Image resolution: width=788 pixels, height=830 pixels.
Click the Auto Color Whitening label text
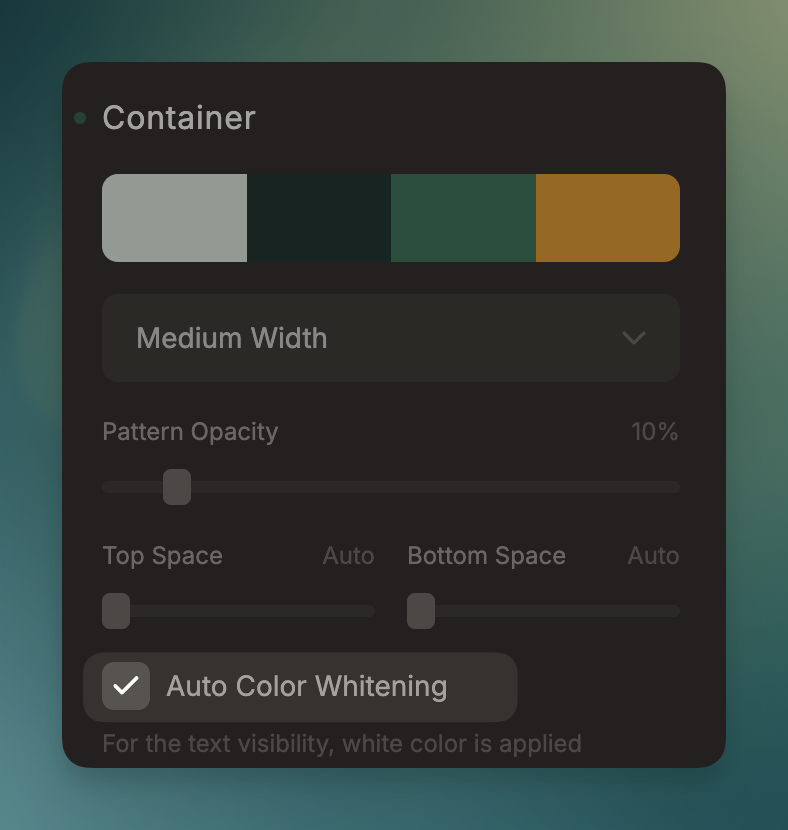[306, 686]
